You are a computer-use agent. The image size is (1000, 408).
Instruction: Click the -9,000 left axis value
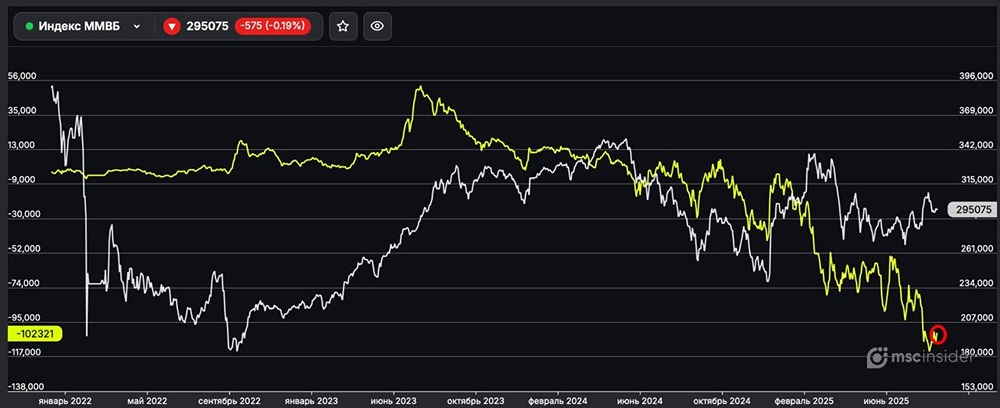22,180
